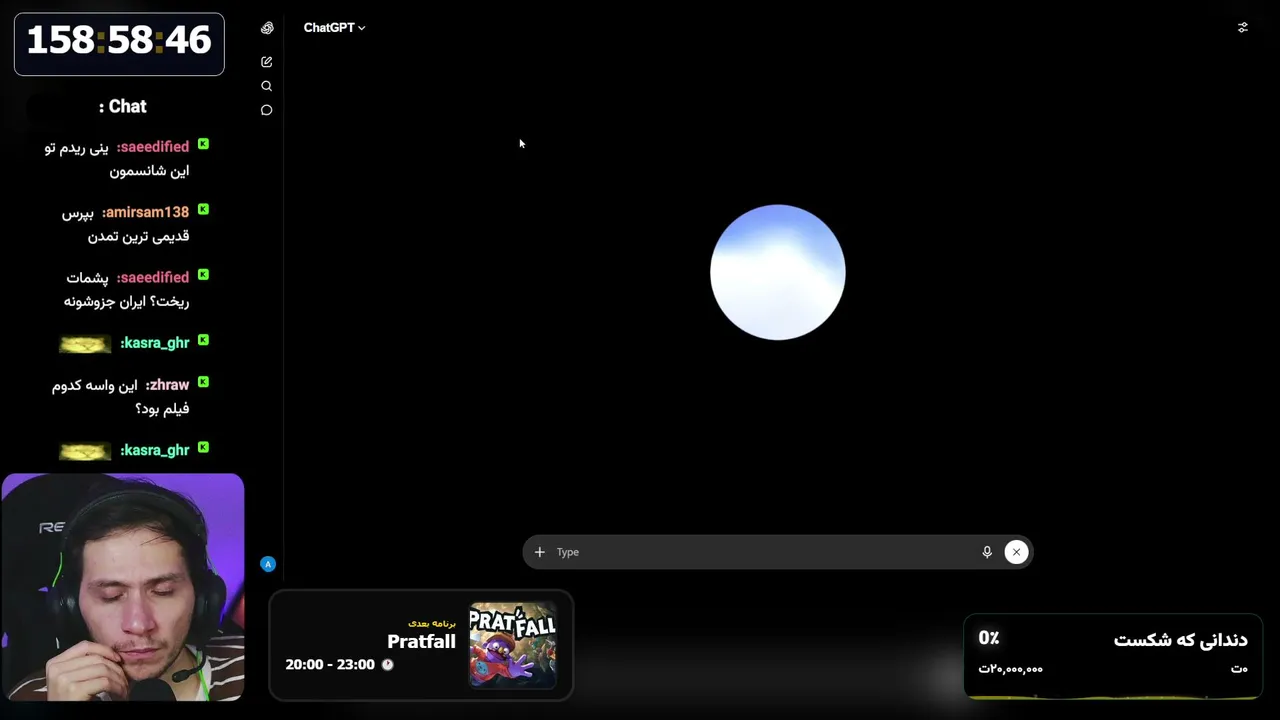
Task: Click the animated voice orb
Action: (x=778, y=272)
